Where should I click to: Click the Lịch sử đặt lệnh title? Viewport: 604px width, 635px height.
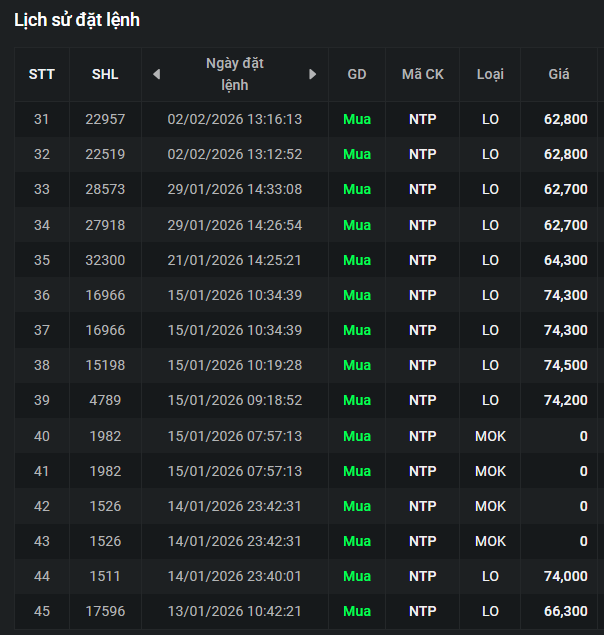pos(77,20)
